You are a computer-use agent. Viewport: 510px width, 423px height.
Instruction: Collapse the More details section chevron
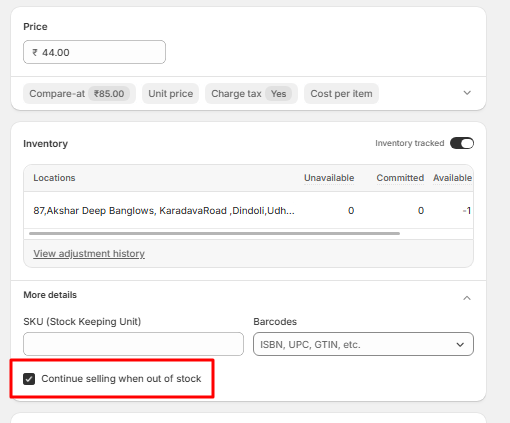pyautogui.click(x=467, y=298)
